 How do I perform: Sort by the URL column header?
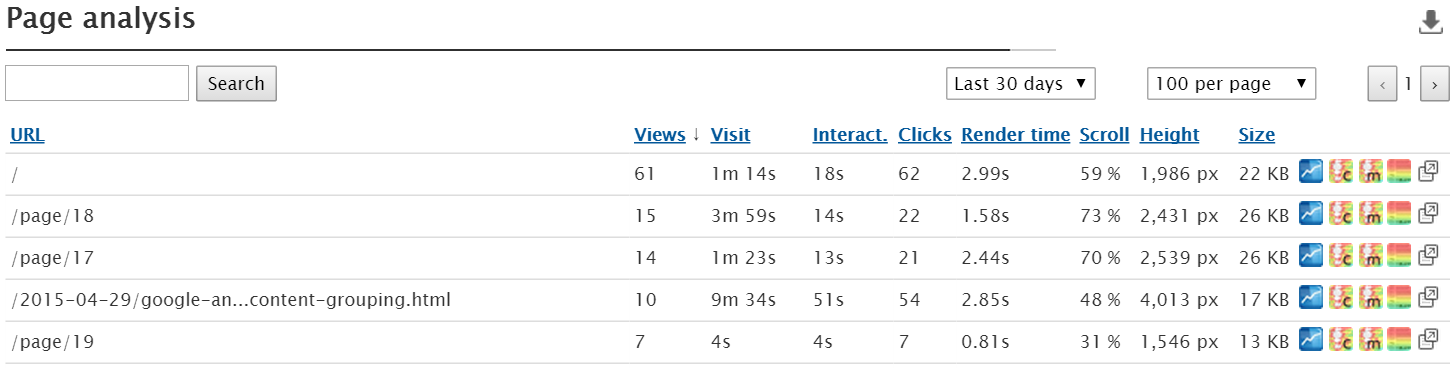27,135
